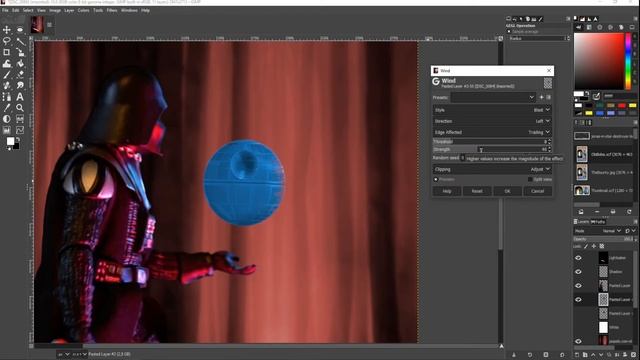
Task: Open the Edit menu
Action: pos(16,10)
